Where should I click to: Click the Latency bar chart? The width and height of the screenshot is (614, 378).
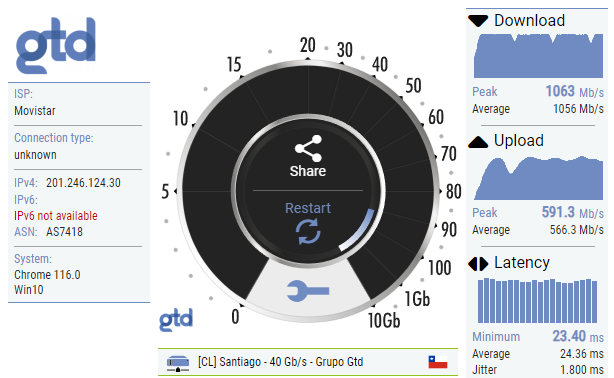(538, 300)
